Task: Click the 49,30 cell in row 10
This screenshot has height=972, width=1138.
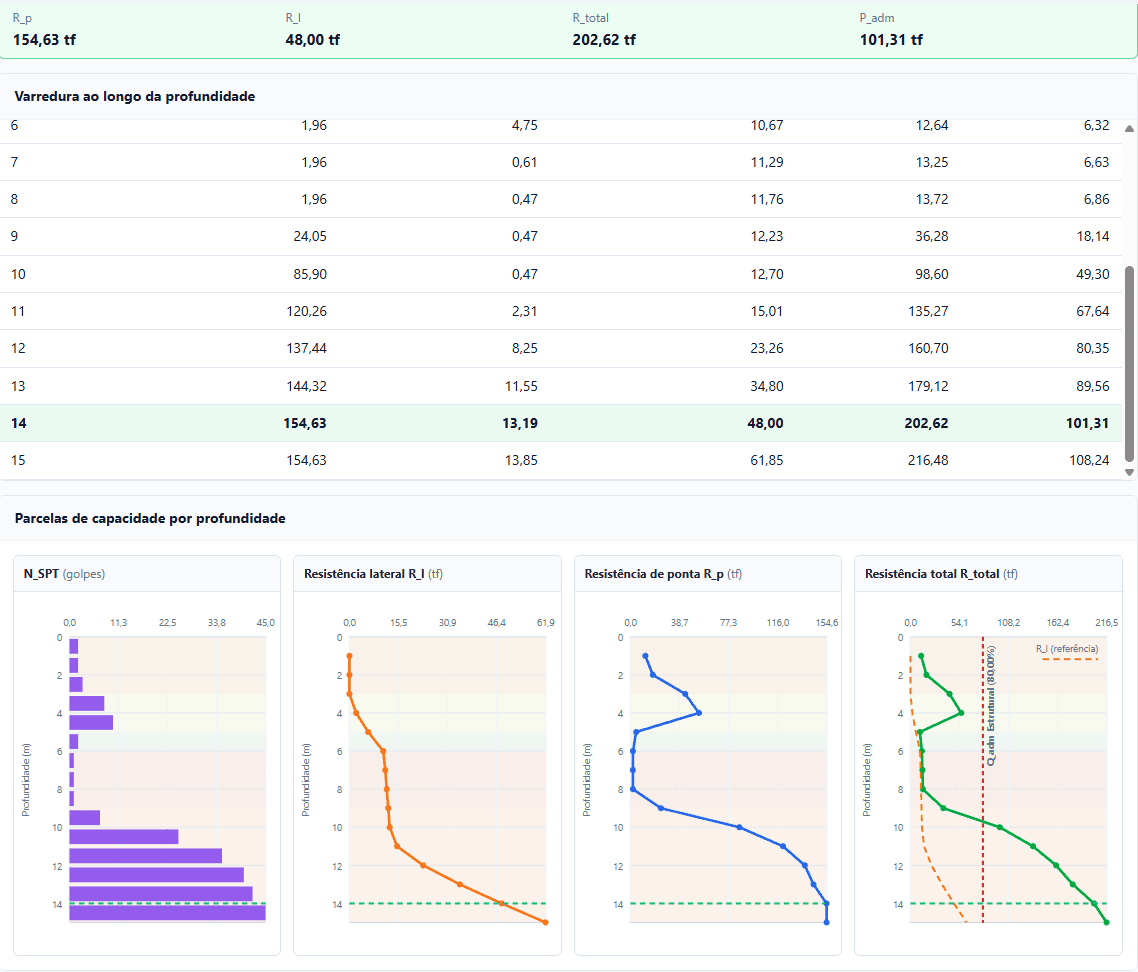Action: coord(1093,274)
